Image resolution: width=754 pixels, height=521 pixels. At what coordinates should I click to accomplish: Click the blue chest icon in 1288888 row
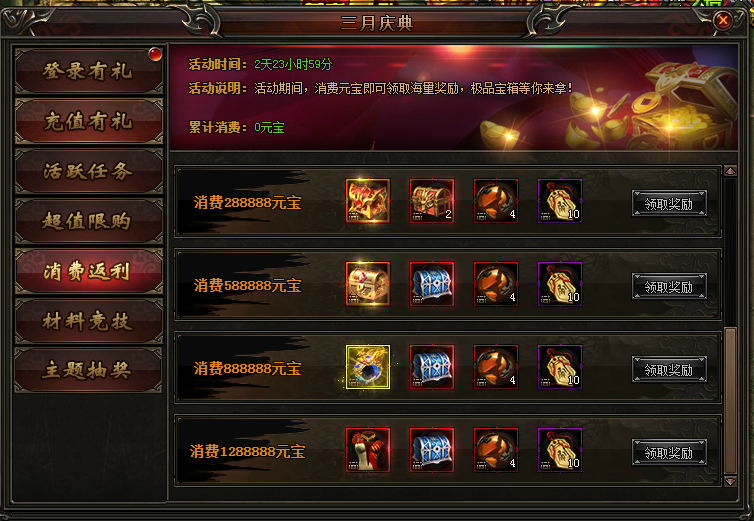[x=432, y=450]
